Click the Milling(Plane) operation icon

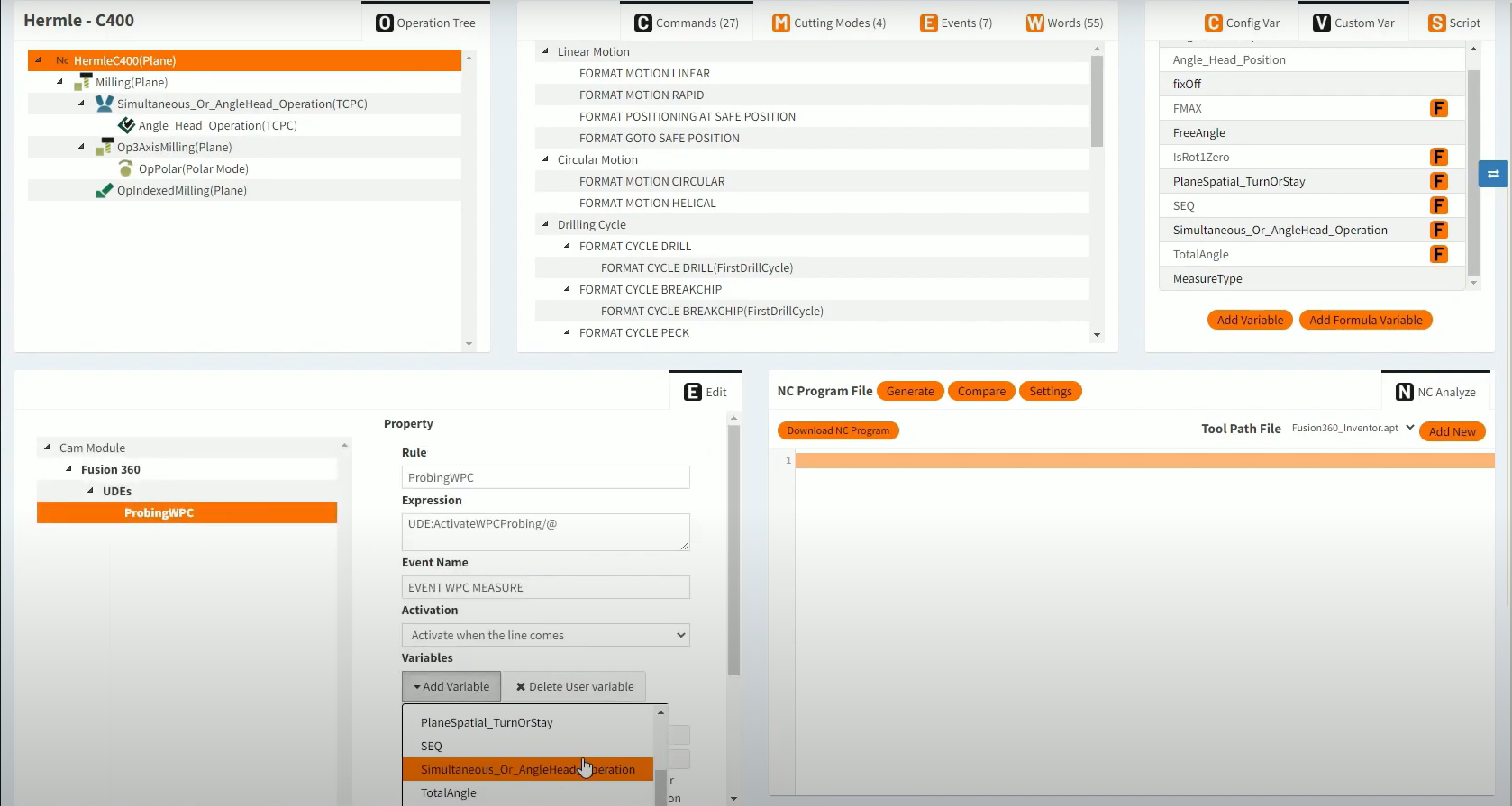pyautogui.click(x=83, y=82)
